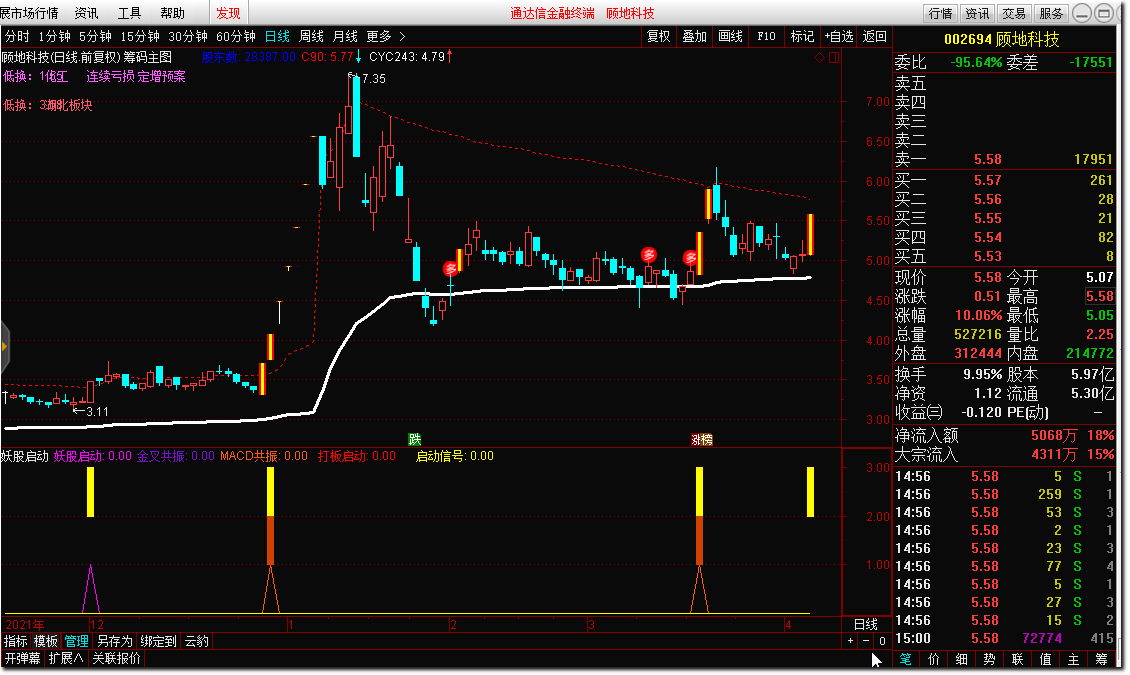1130x675 pixels.
Task: Click the green 跌 marker on time axis
Action: coord(414,439)
